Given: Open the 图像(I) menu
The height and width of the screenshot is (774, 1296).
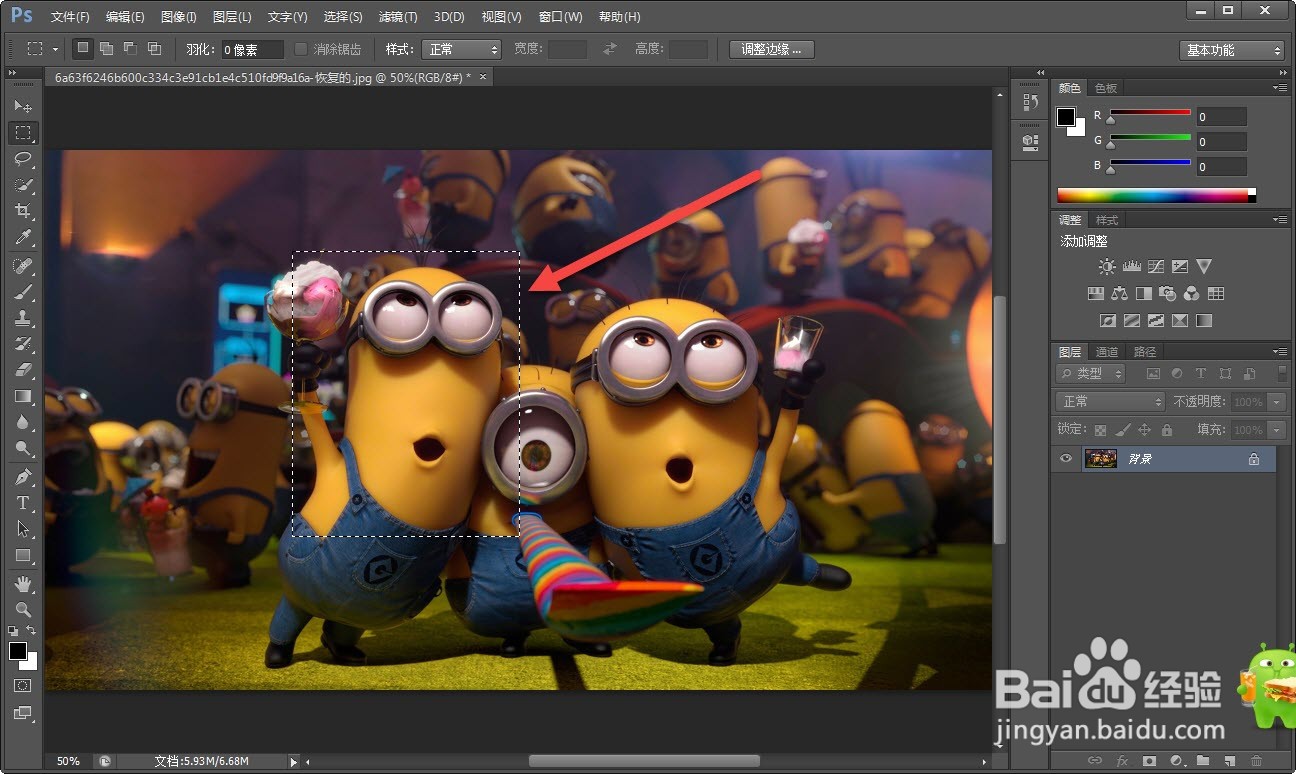Looking at the screenshot, I should click(x=178, y=17).
